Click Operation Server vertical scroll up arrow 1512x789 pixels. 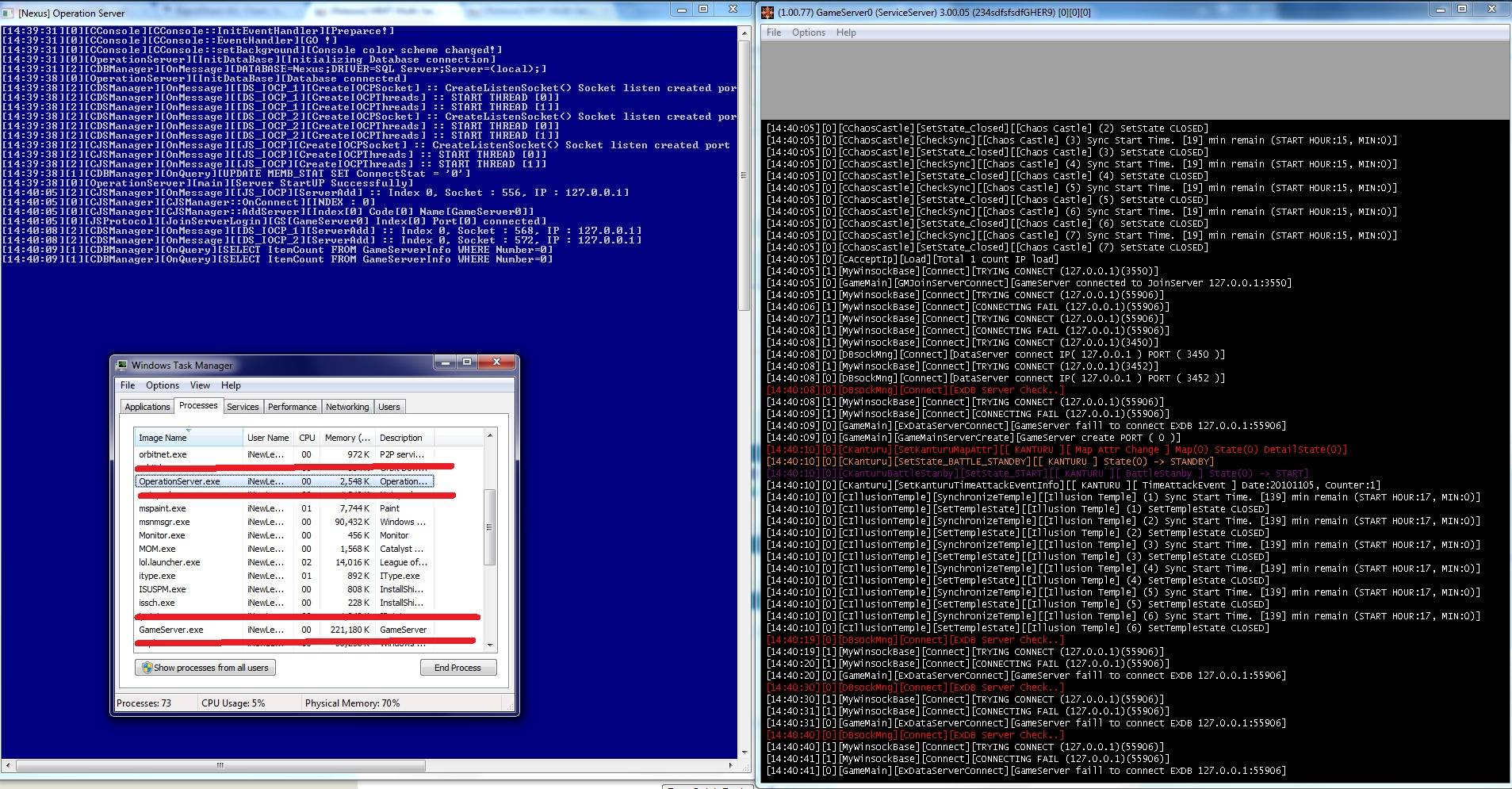click(744, 34)
